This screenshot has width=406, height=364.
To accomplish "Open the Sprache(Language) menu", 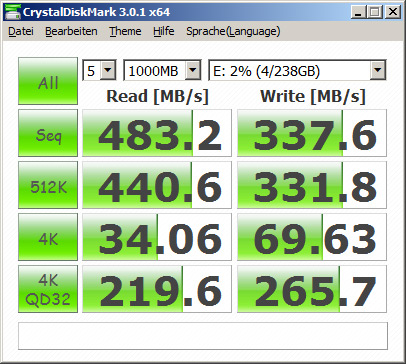I will (233, 31).
